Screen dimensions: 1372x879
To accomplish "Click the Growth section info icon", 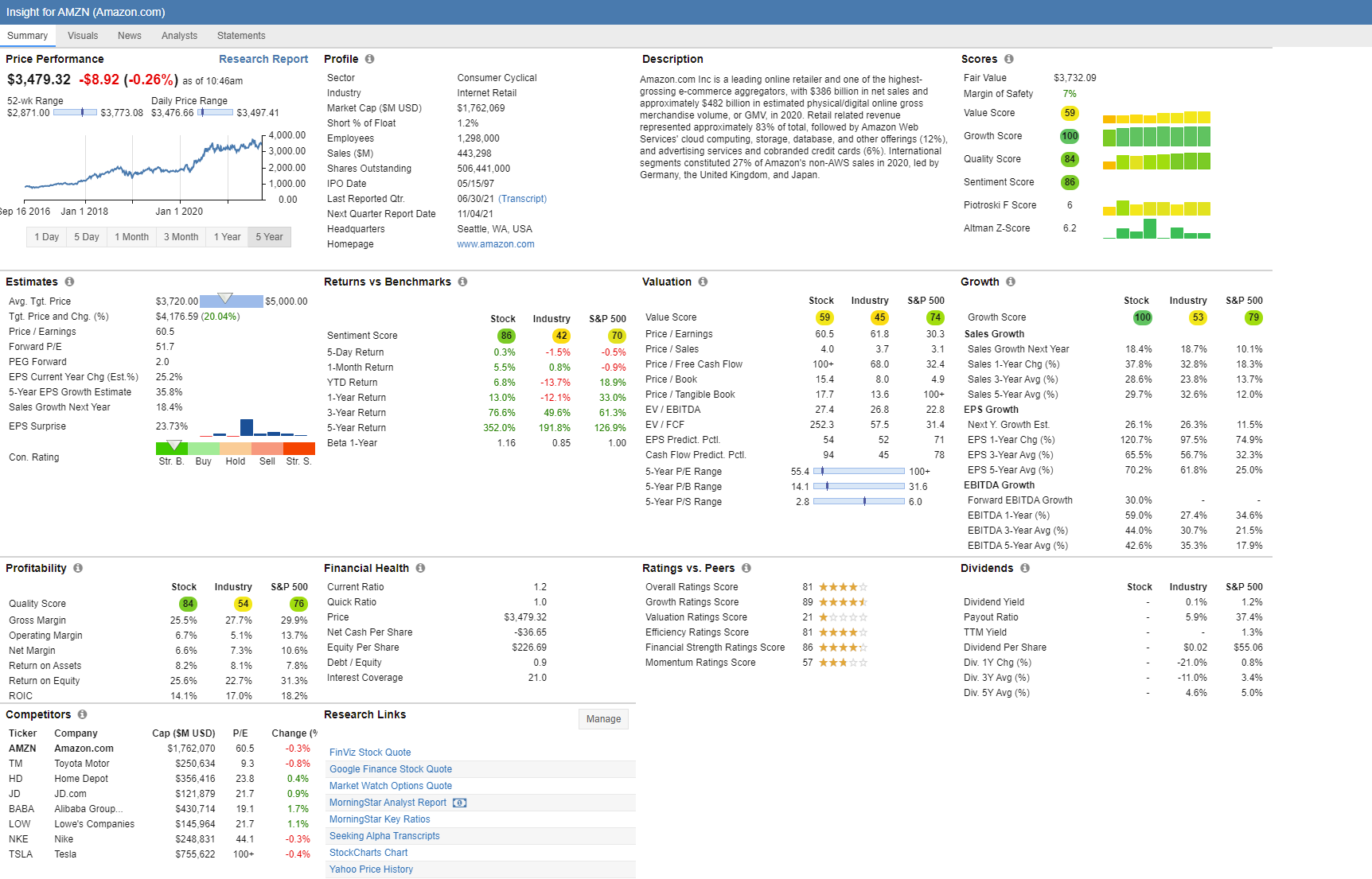I will coord(1010,282).
